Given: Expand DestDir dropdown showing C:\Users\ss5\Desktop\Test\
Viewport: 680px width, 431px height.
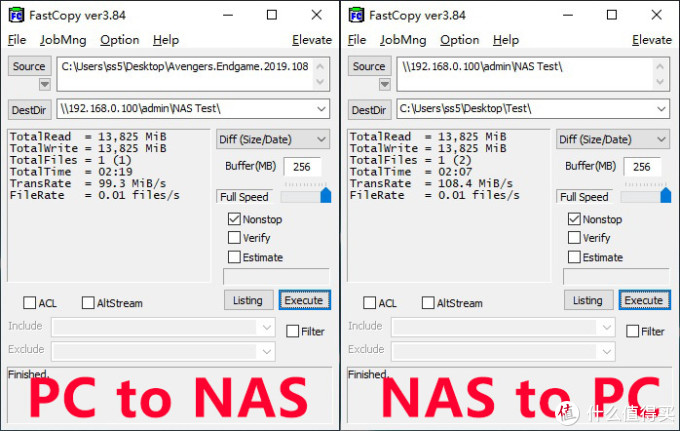Looking at the screenshot, I should point(661,109).
